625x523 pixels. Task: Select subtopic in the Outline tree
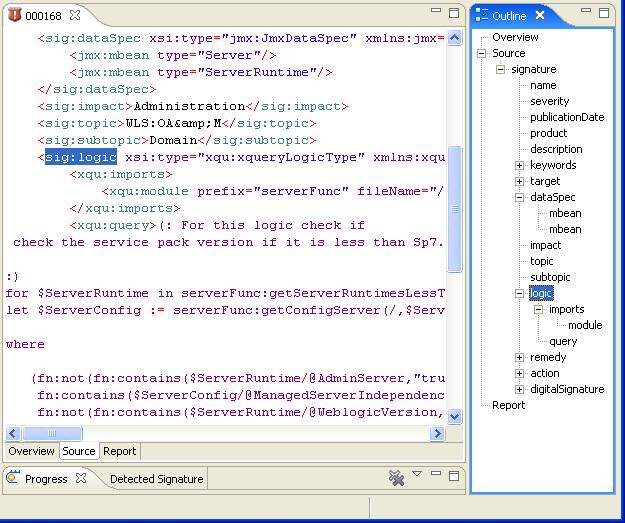550,277
